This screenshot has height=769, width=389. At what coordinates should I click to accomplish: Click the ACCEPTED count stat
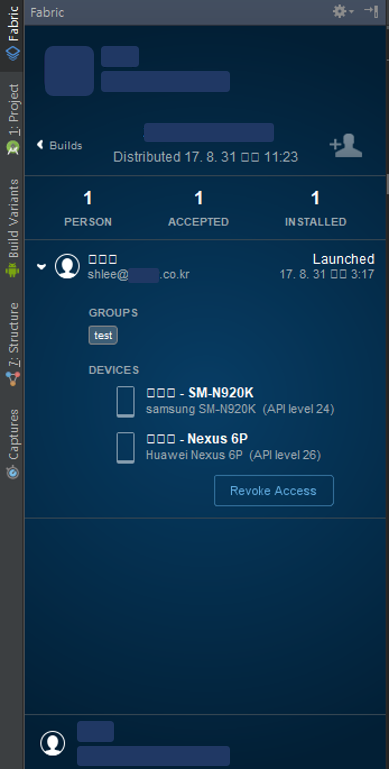coord(198,210)
